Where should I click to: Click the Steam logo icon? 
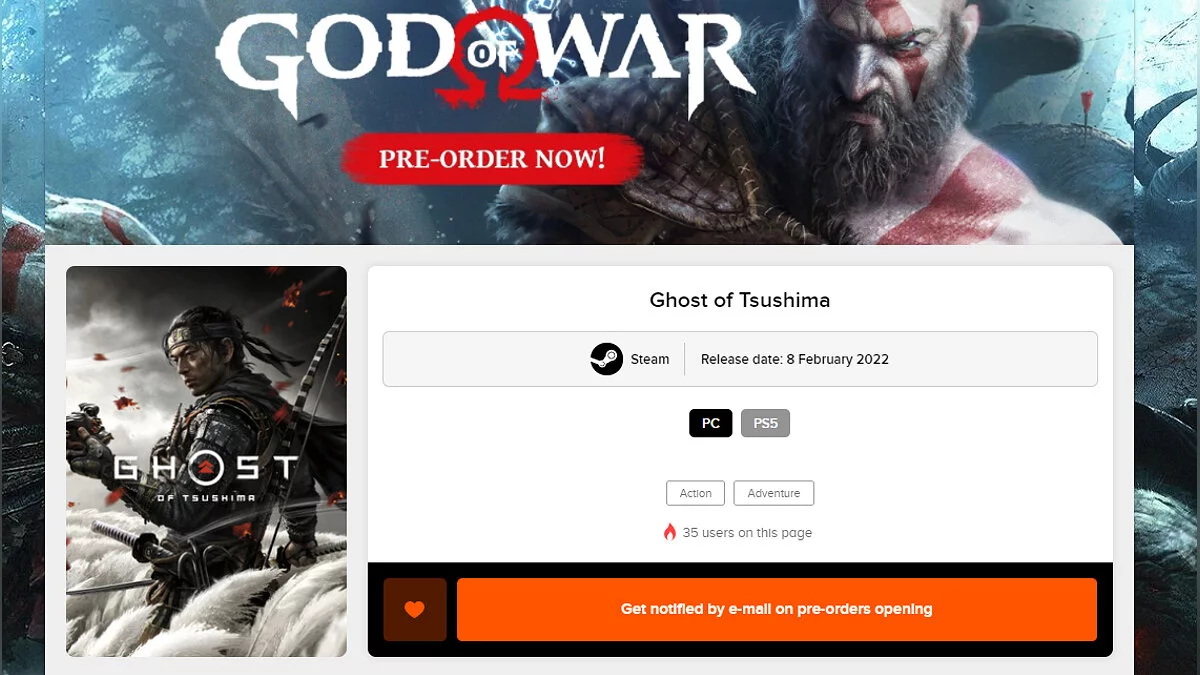tap(607, 359)
